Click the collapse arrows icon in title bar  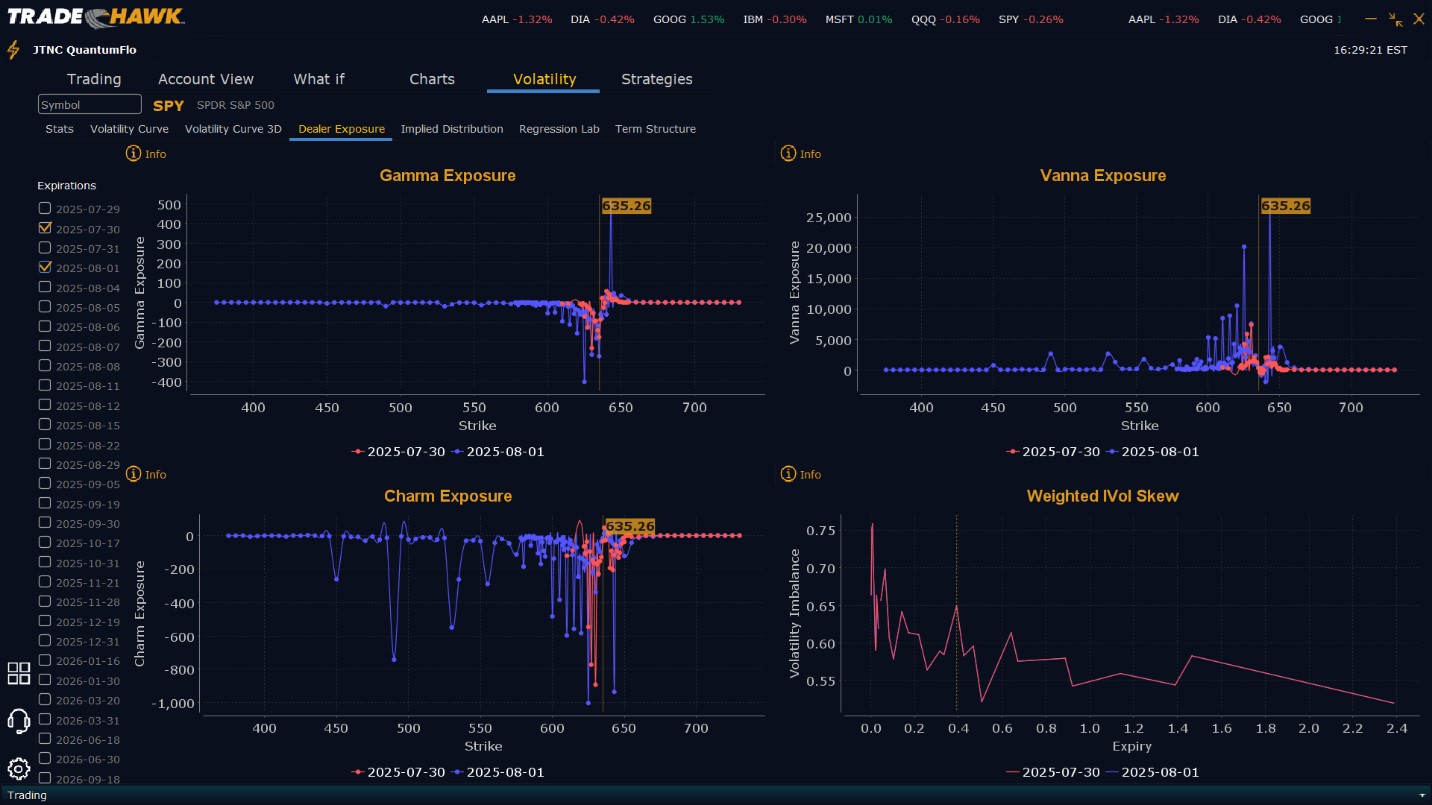[1396, 19]
